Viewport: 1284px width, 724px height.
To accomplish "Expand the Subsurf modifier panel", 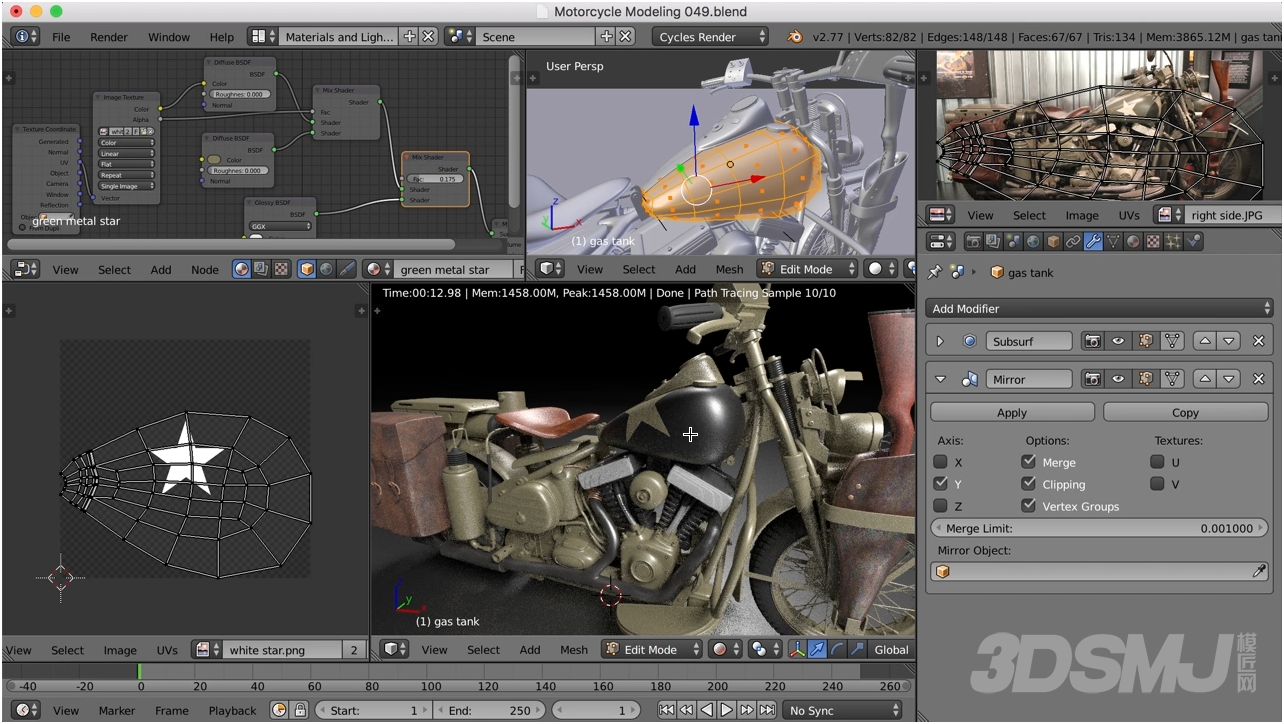I will pyautogui.click(x=940, y=341).
